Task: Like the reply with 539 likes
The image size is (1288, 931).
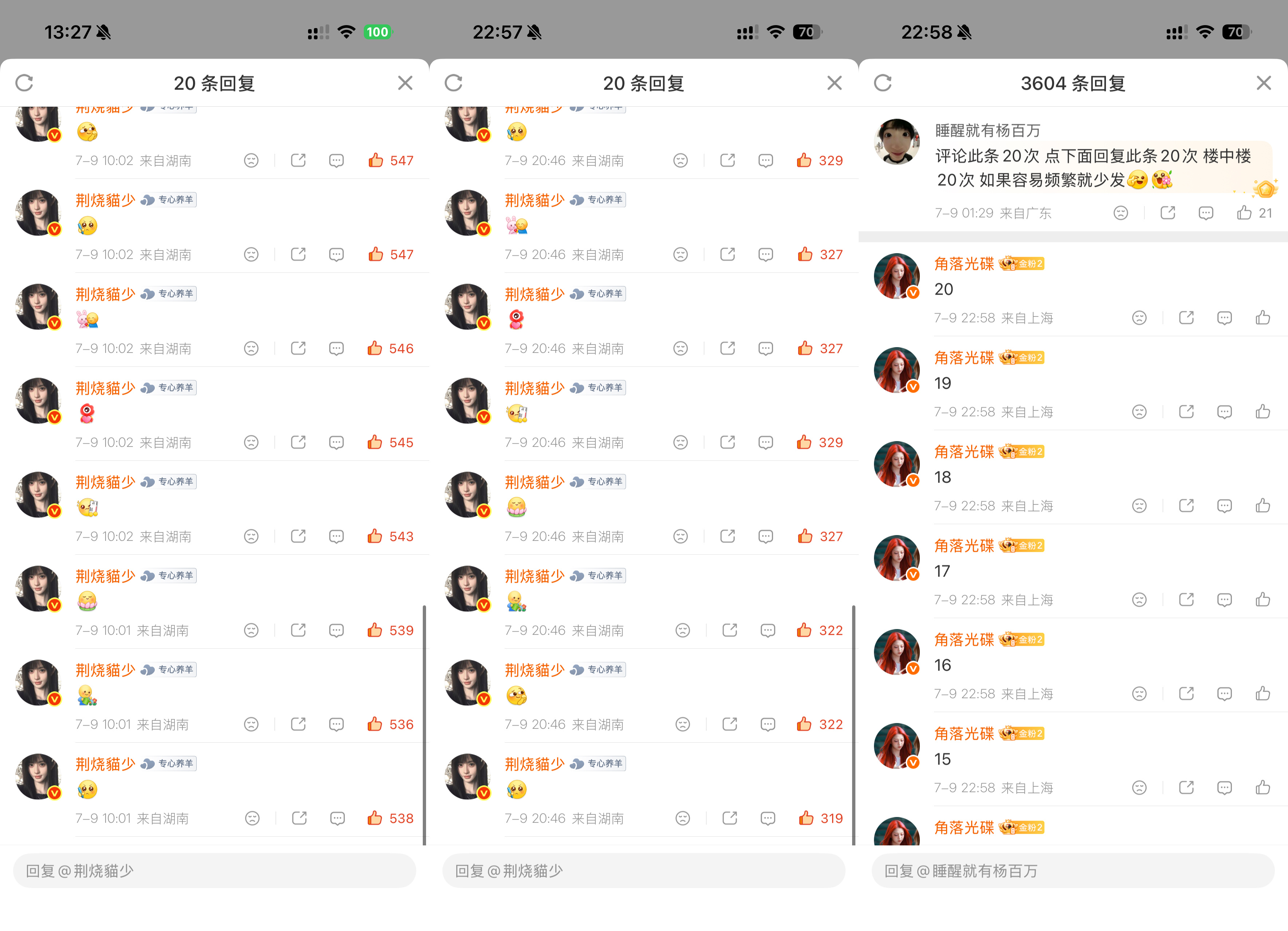Action: (375, 630)
